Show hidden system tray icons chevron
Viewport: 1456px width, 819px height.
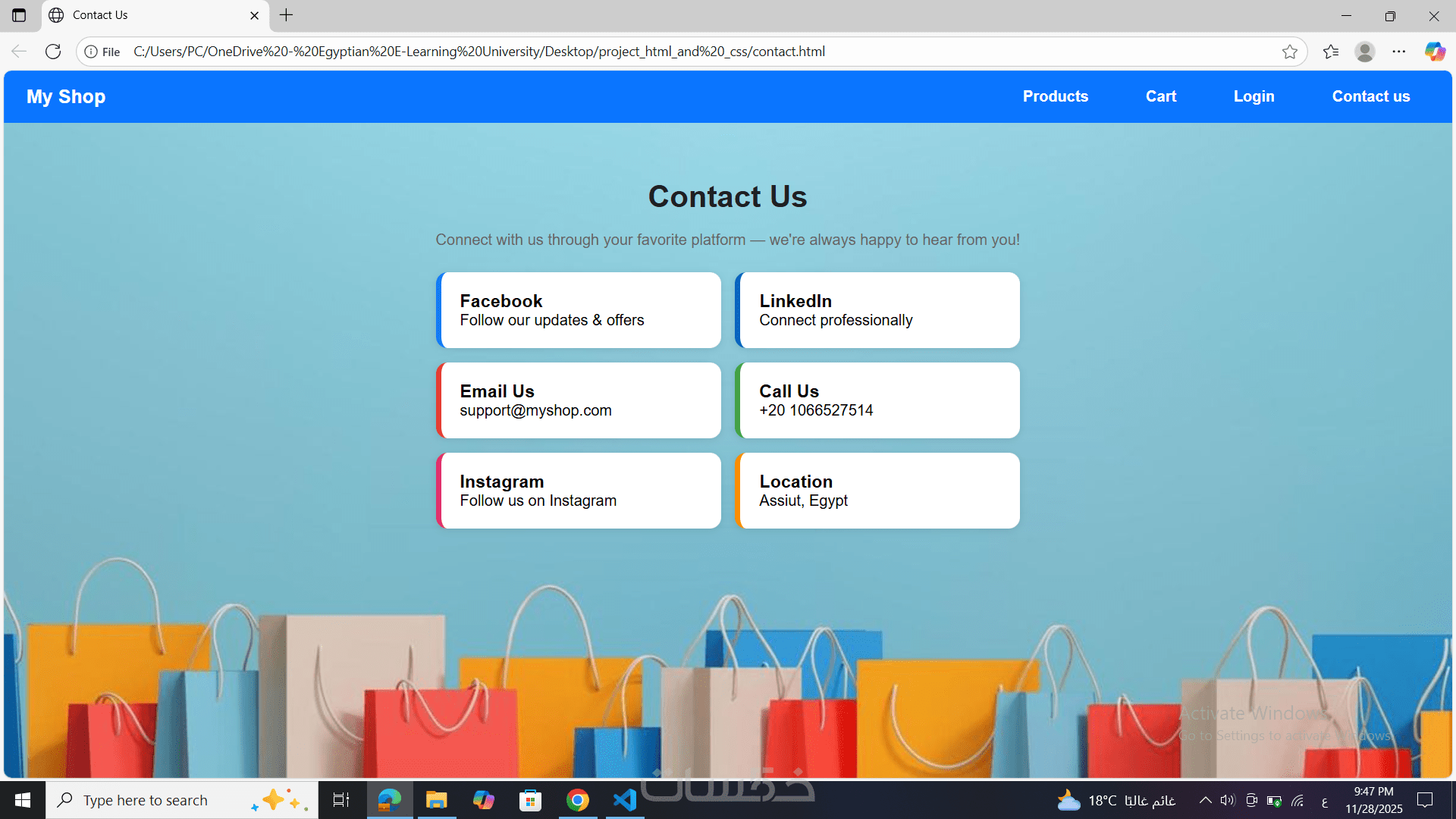point(1205,800)
